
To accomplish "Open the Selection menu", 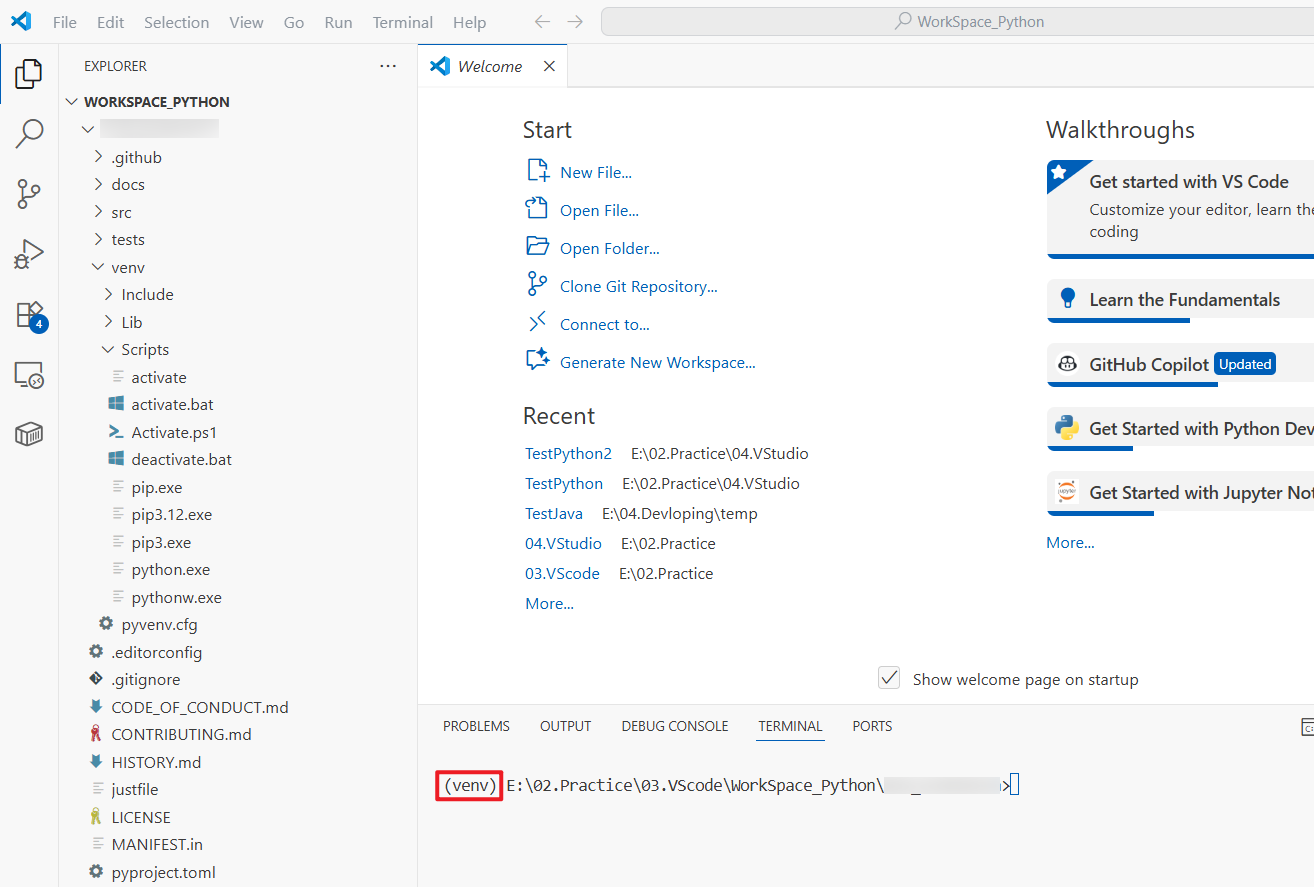I will (x=177, y=22).
